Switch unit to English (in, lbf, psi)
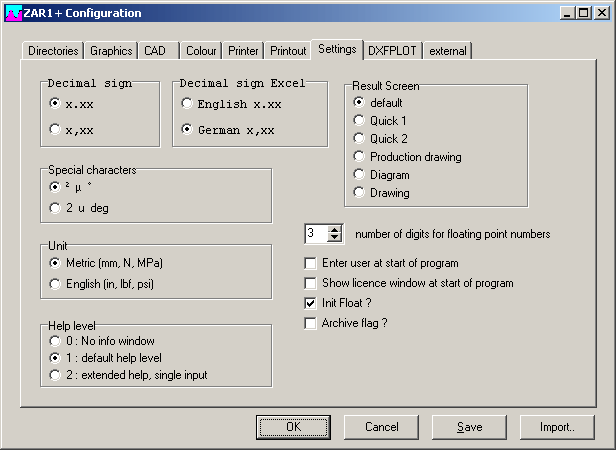Image resolution: width=616 pixels, height=450 pixels. pyautogui.click(x=55, y=285)
